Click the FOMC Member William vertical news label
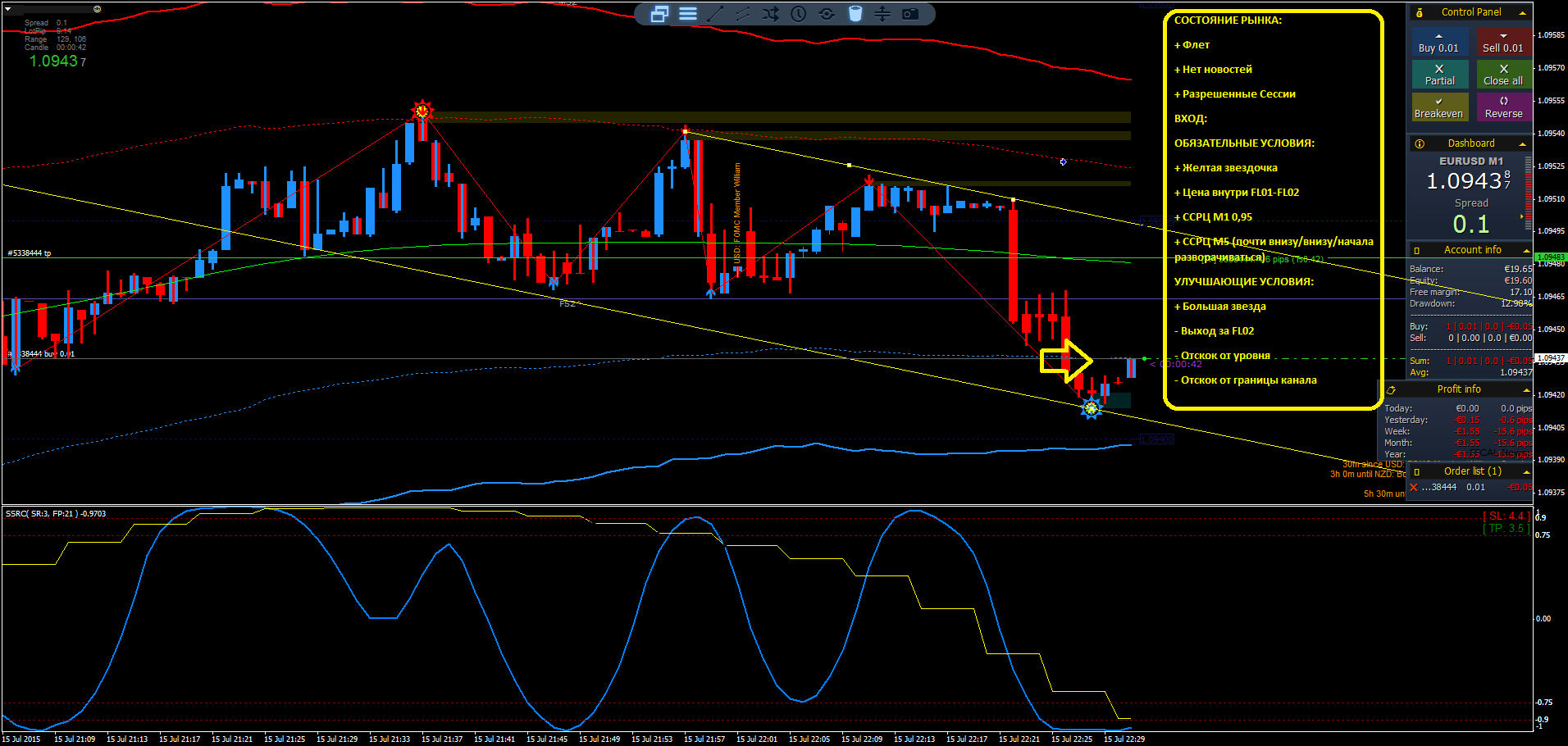The width and height of the screenshot is (1568, 746). [x=736, y=212]
